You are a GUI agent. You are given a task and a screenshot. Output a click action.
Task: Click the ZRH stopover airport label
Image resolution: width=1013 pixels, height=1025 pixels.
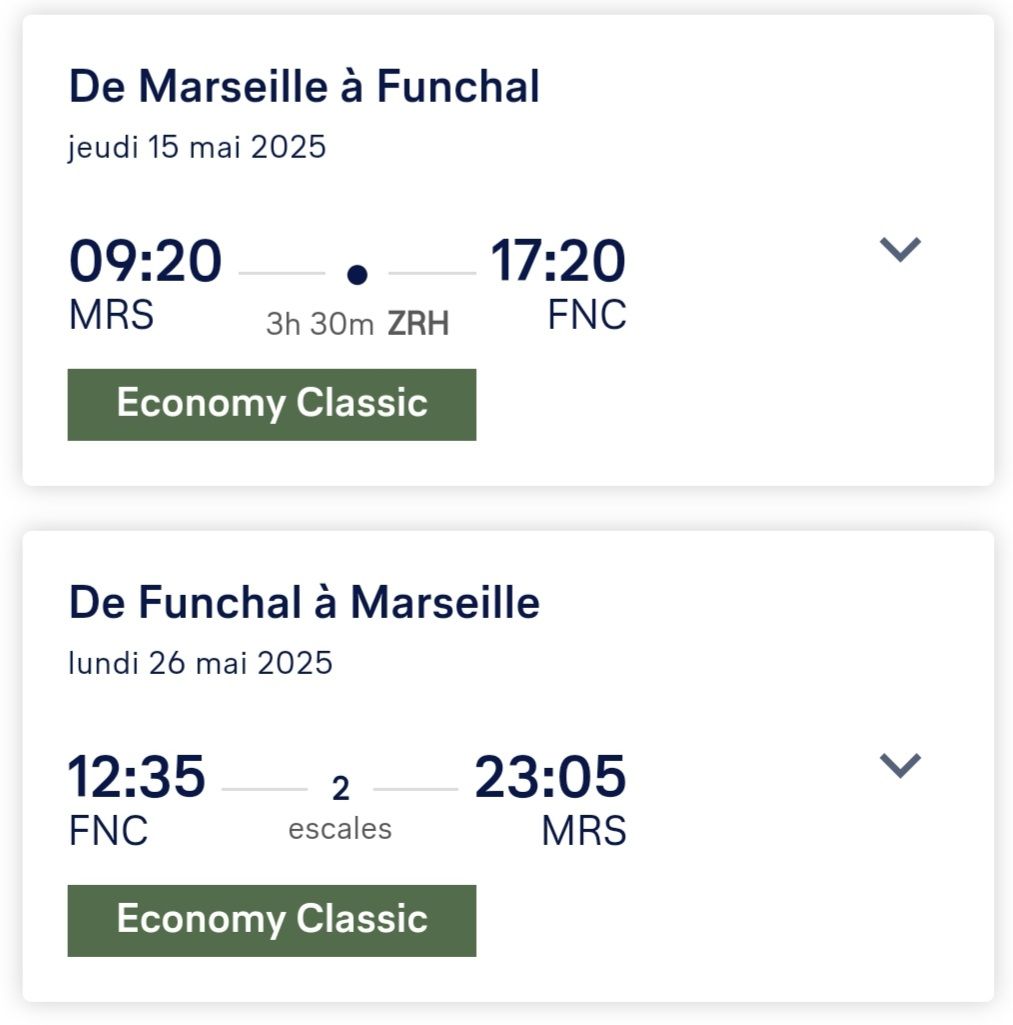(x=418, y=324)
